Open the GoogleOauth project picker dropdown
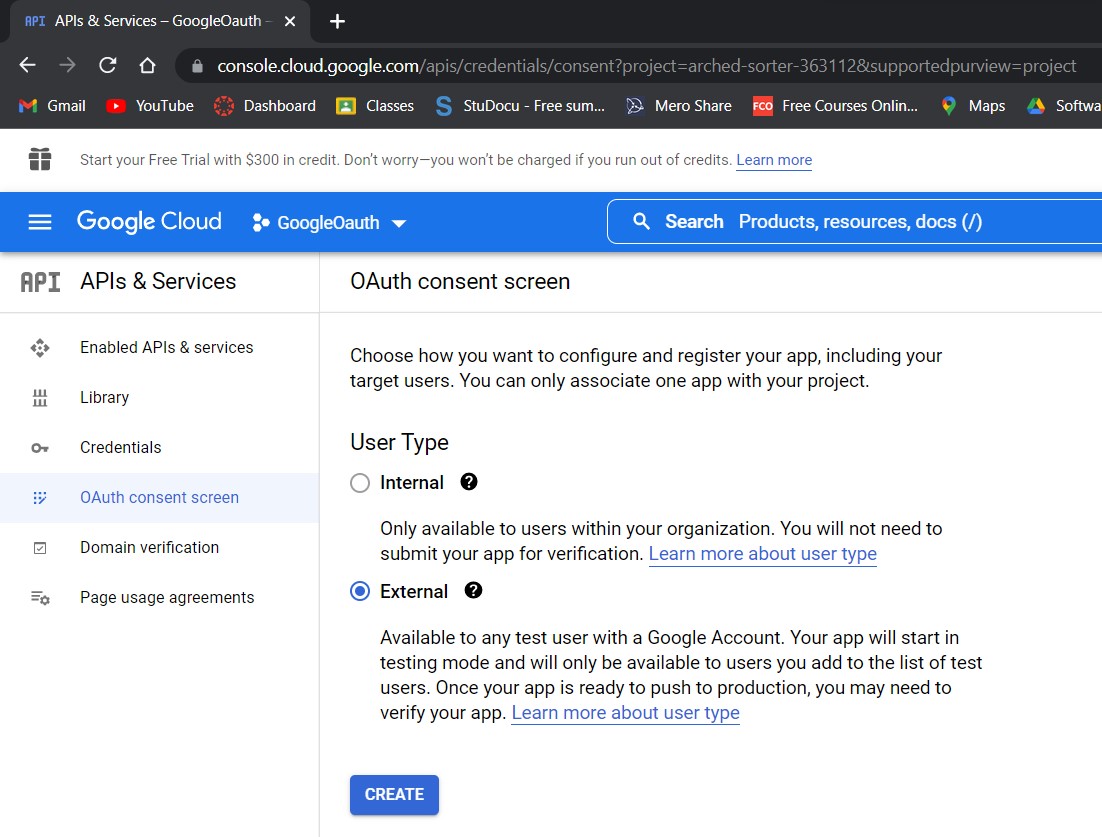 (x=330, y=222)
